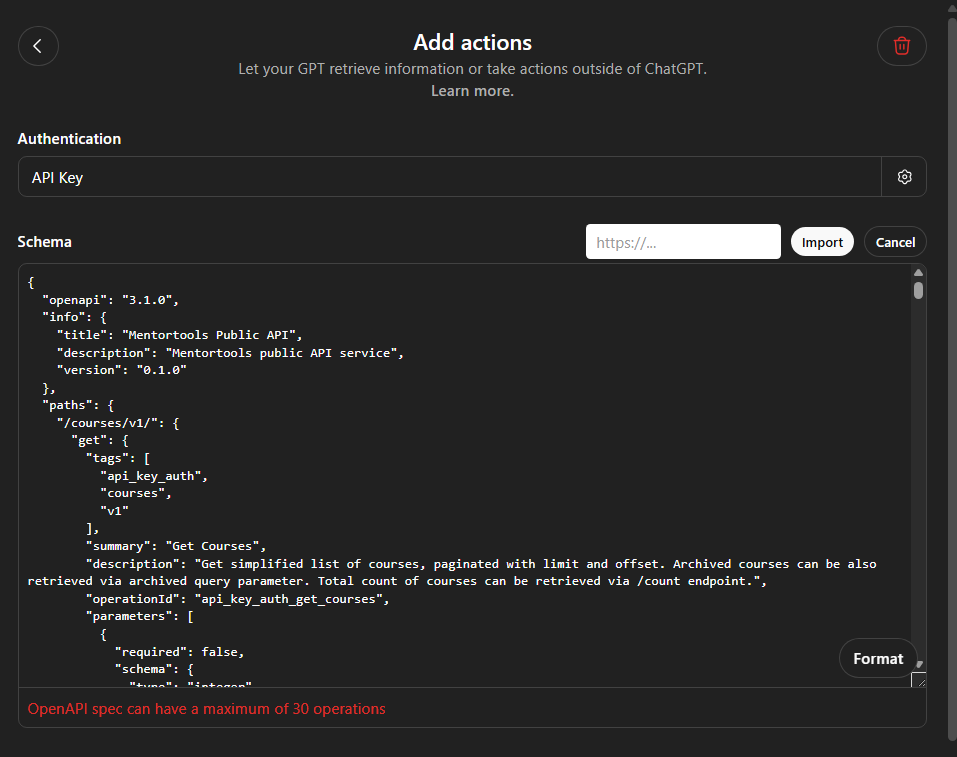Click the "required": false line
Screen dimensions: 957x757
(x=179, y=652)
